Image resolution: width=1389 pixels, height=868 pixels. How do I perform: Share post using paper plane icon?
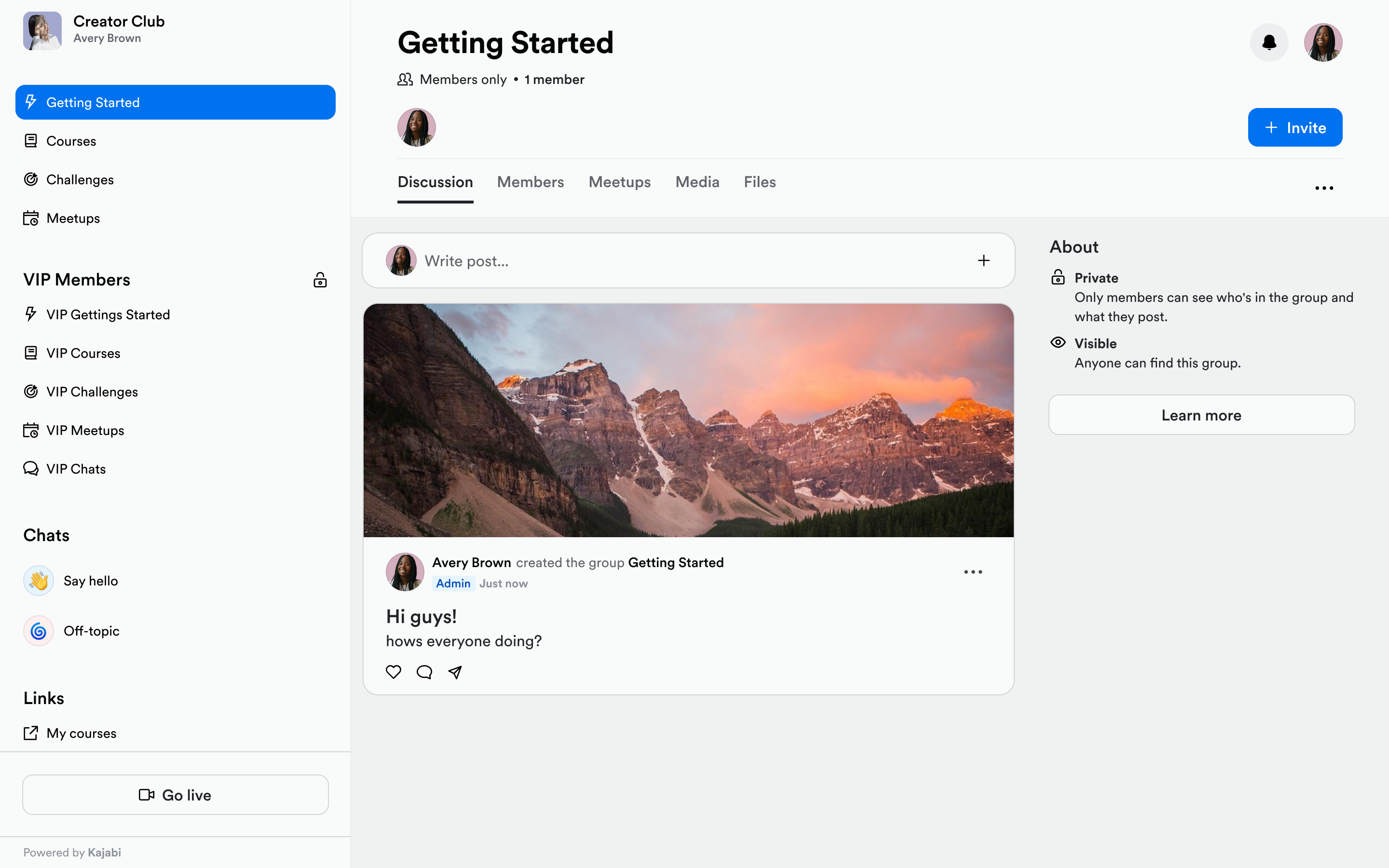pyautogui.click(x=455, y=672)
